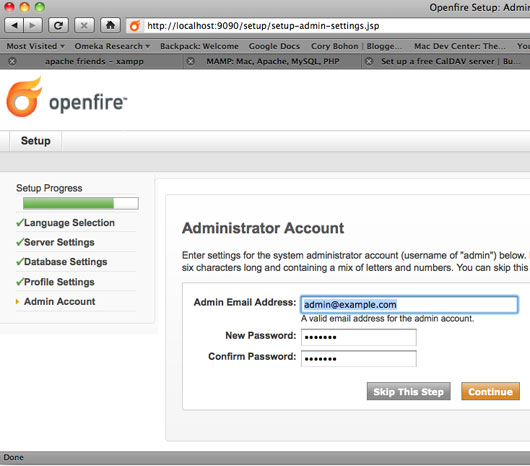Open the Mac Dev Center bookmark
The width and height of the screenshot is (530, 466).
tap(460, 46)
